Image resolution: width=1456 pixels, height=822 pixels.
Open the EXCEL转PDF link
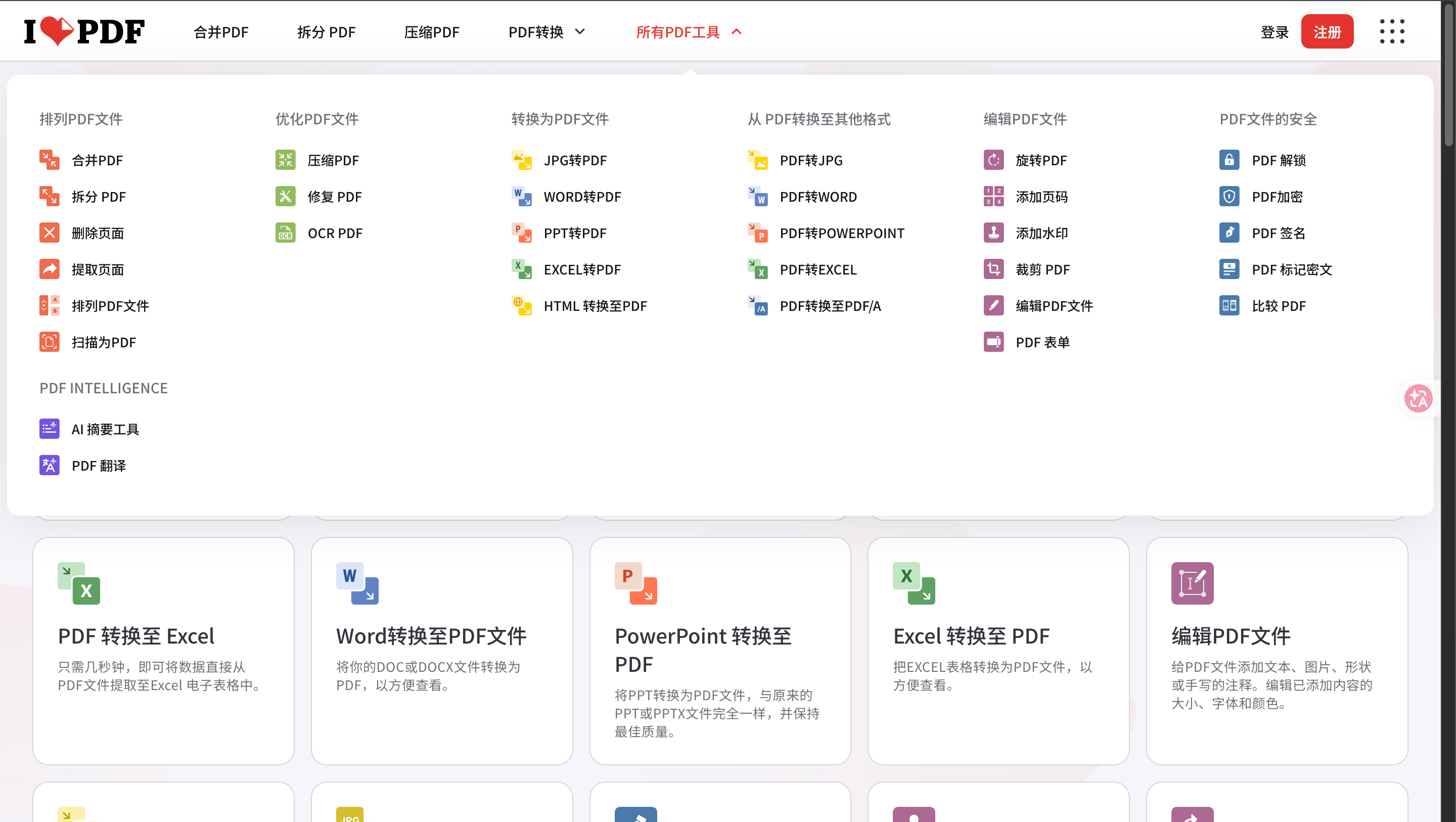click(x=582, y=269)
